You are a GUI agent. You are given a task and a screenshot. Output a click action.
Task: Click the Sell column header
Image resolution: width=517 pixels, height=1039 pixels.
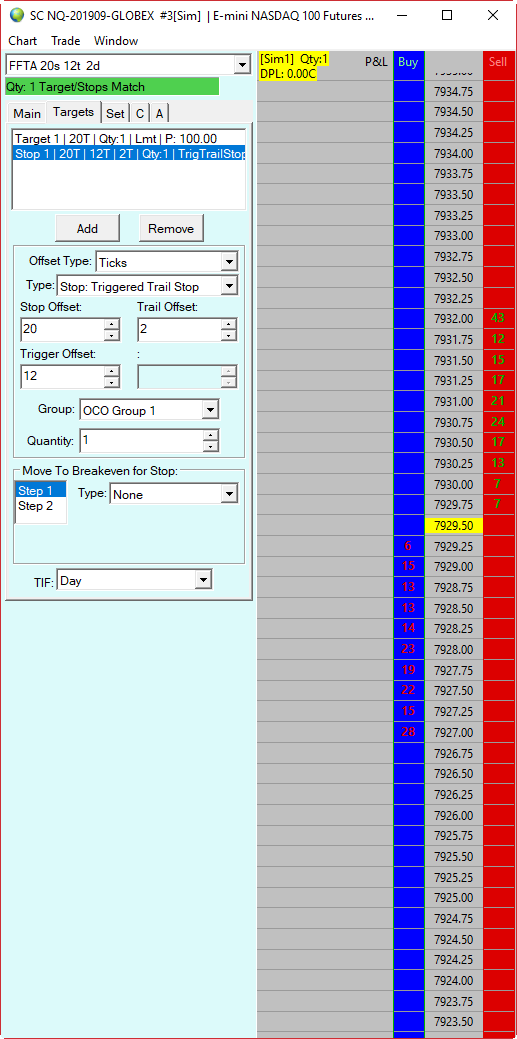point(498,62)
